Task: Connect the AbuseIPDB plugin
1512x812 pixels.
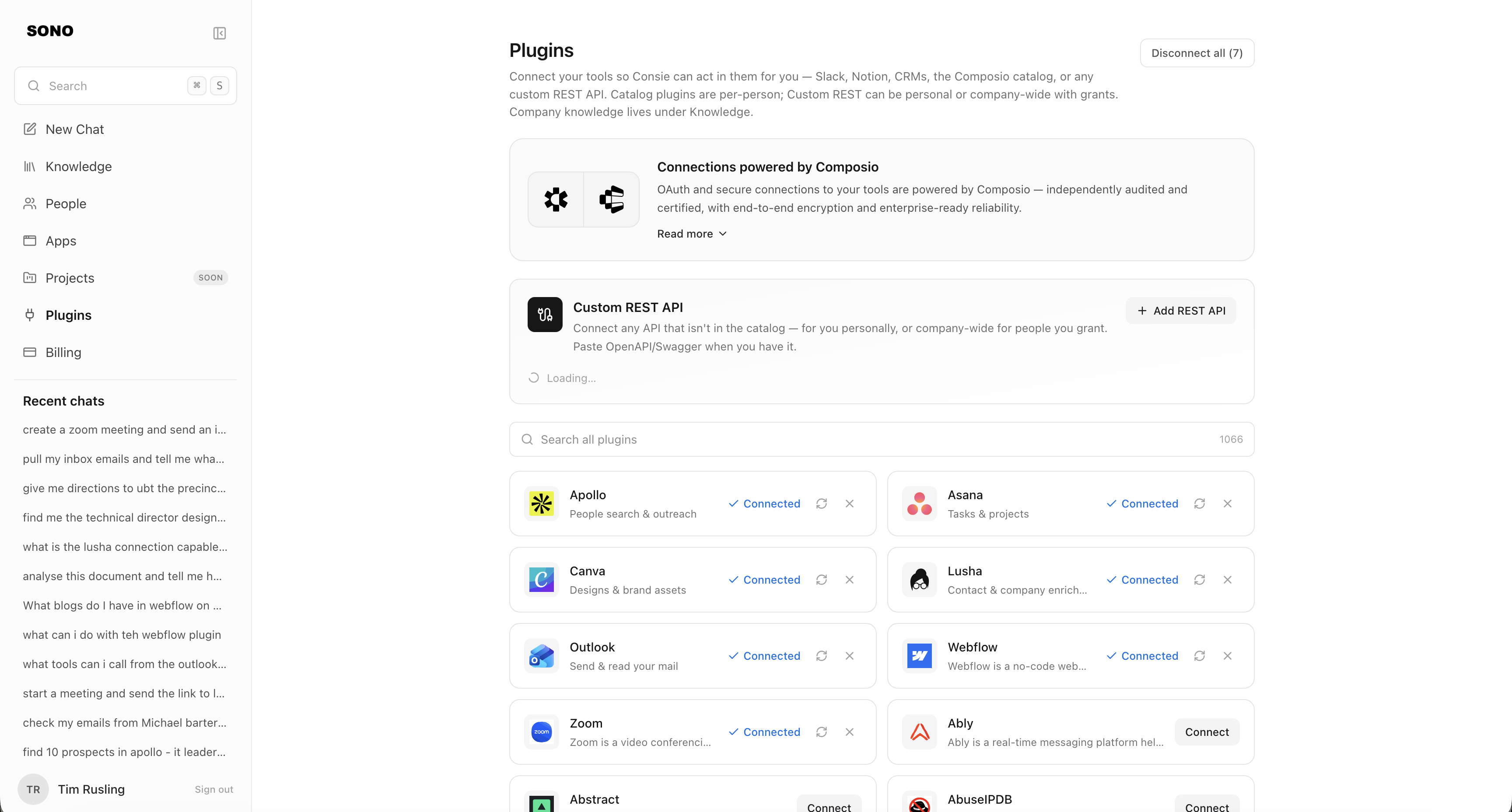Action: [1207, 804]
